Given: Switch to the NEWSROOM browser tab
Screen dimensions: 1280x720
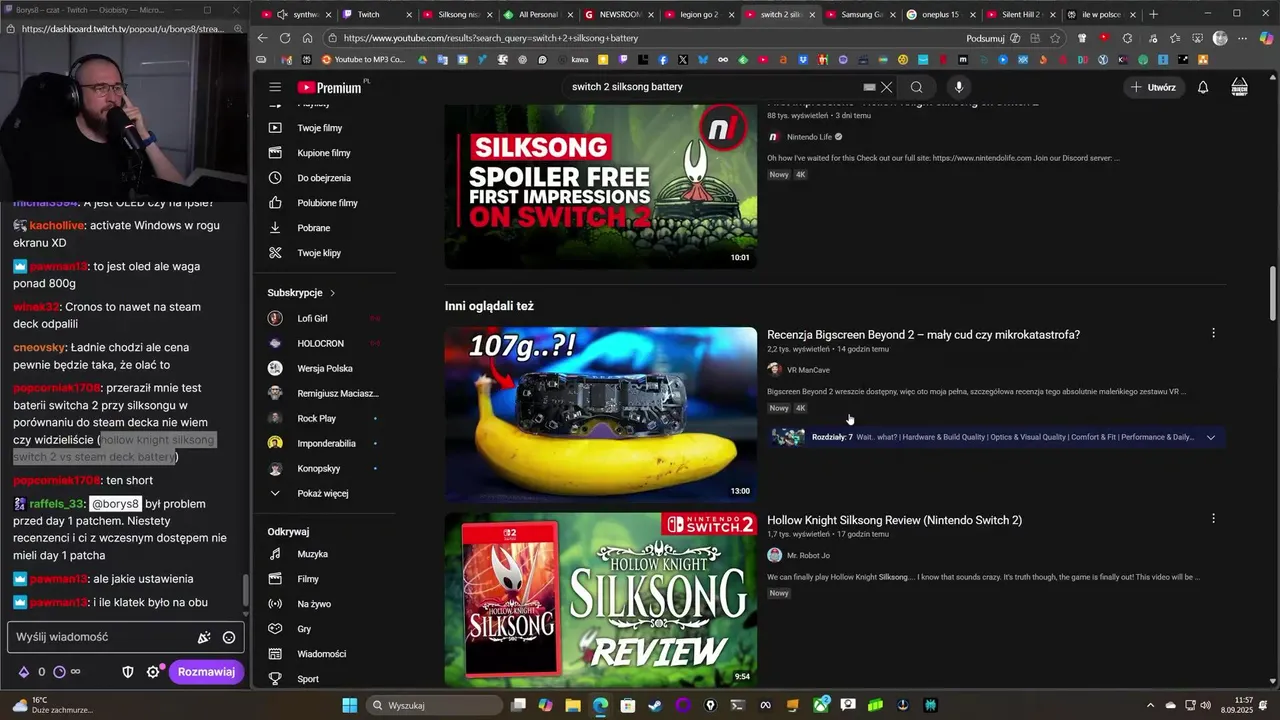Looking at the screenshot, I should 618,15.
